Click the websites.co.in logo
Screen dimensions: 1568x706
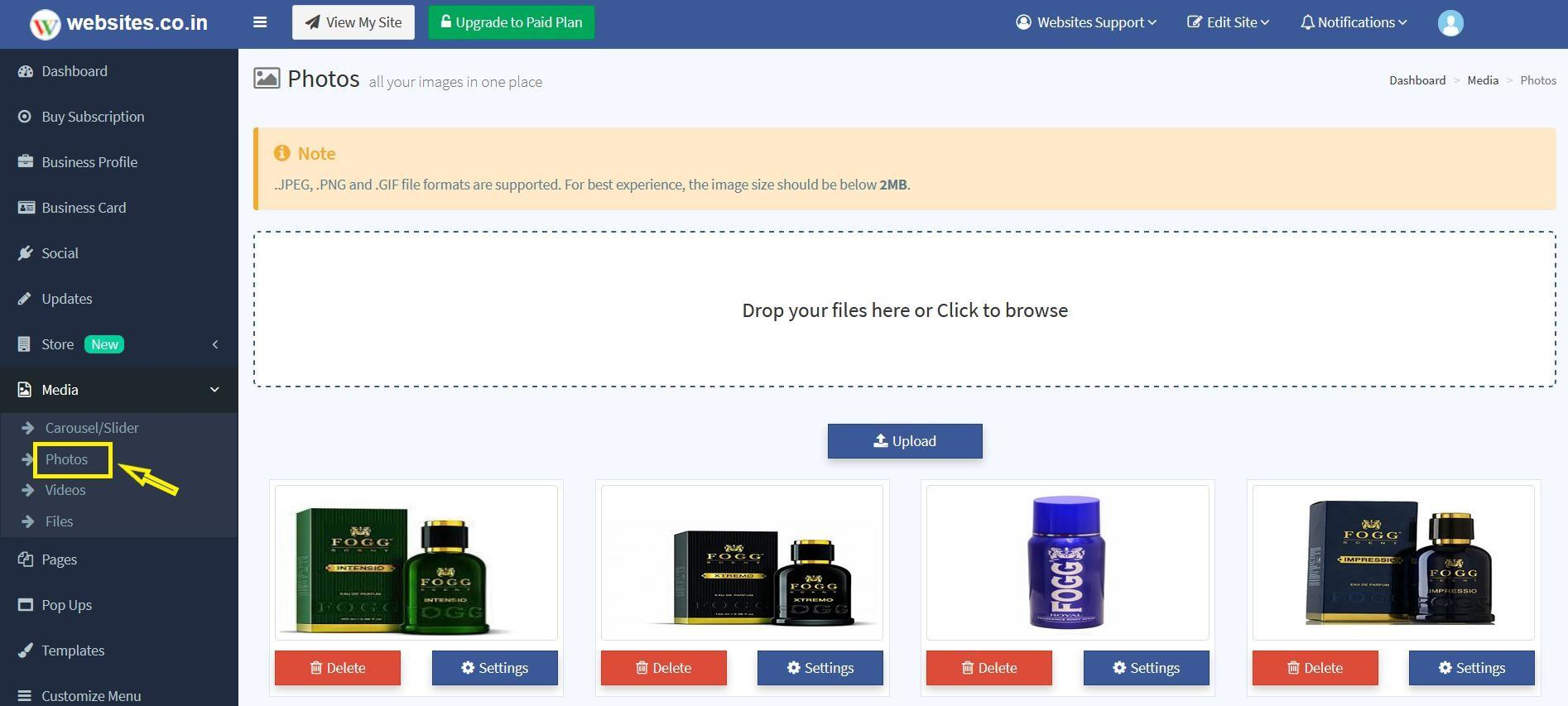119,23
